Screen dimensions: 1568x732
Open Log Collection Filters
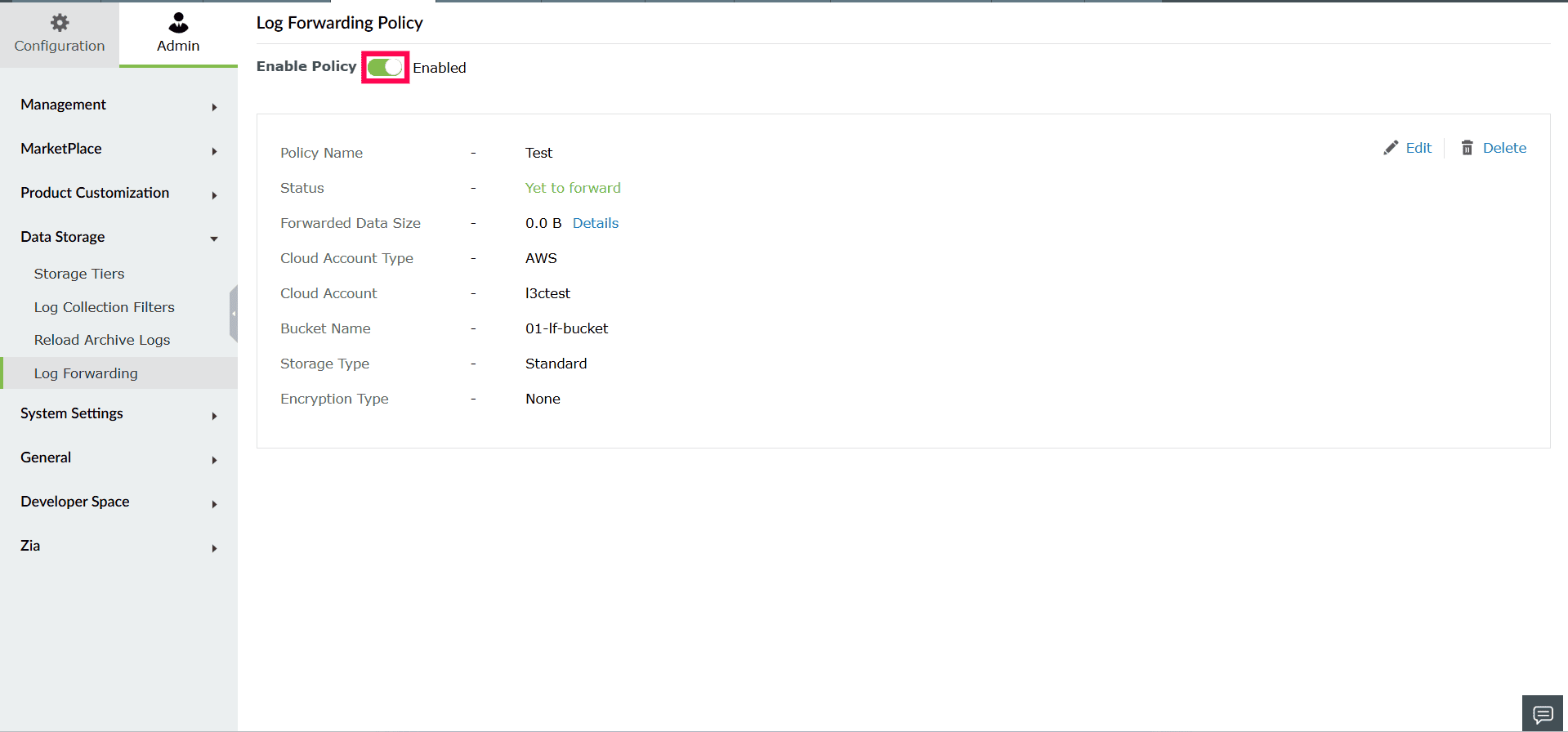tap(105, 307)
